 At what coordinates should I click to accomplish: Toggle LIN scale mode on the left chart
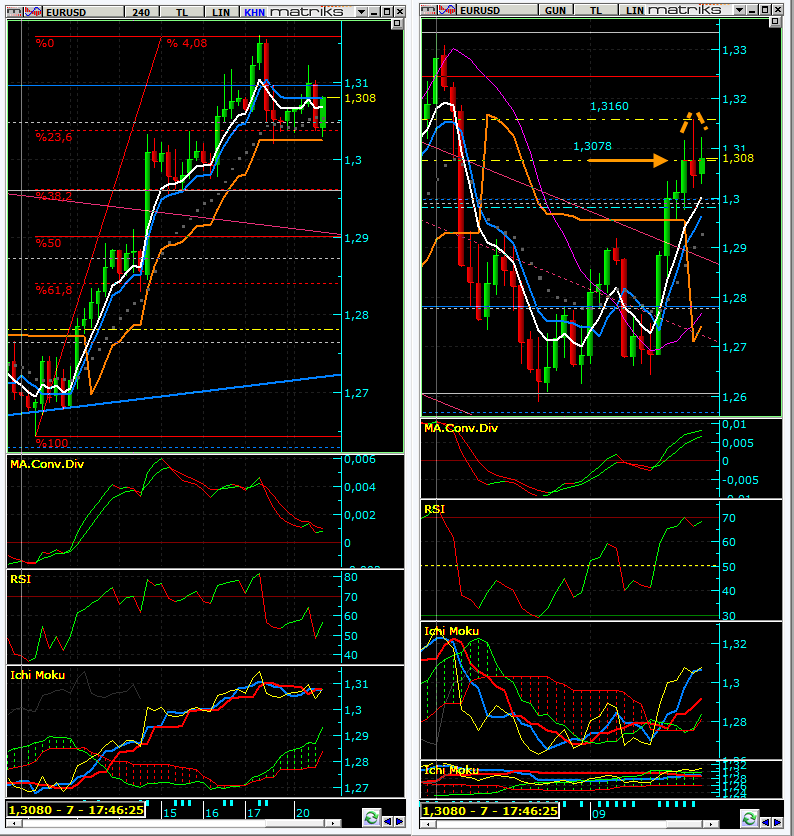click(x=221, y=11)
